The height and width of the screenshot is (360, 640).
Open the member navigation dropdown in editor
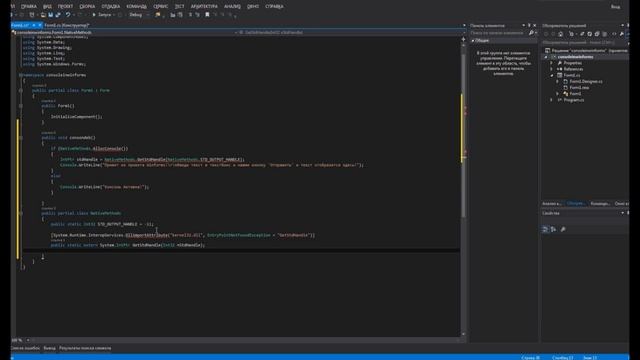pyautogui.click(x=351, y=32)
